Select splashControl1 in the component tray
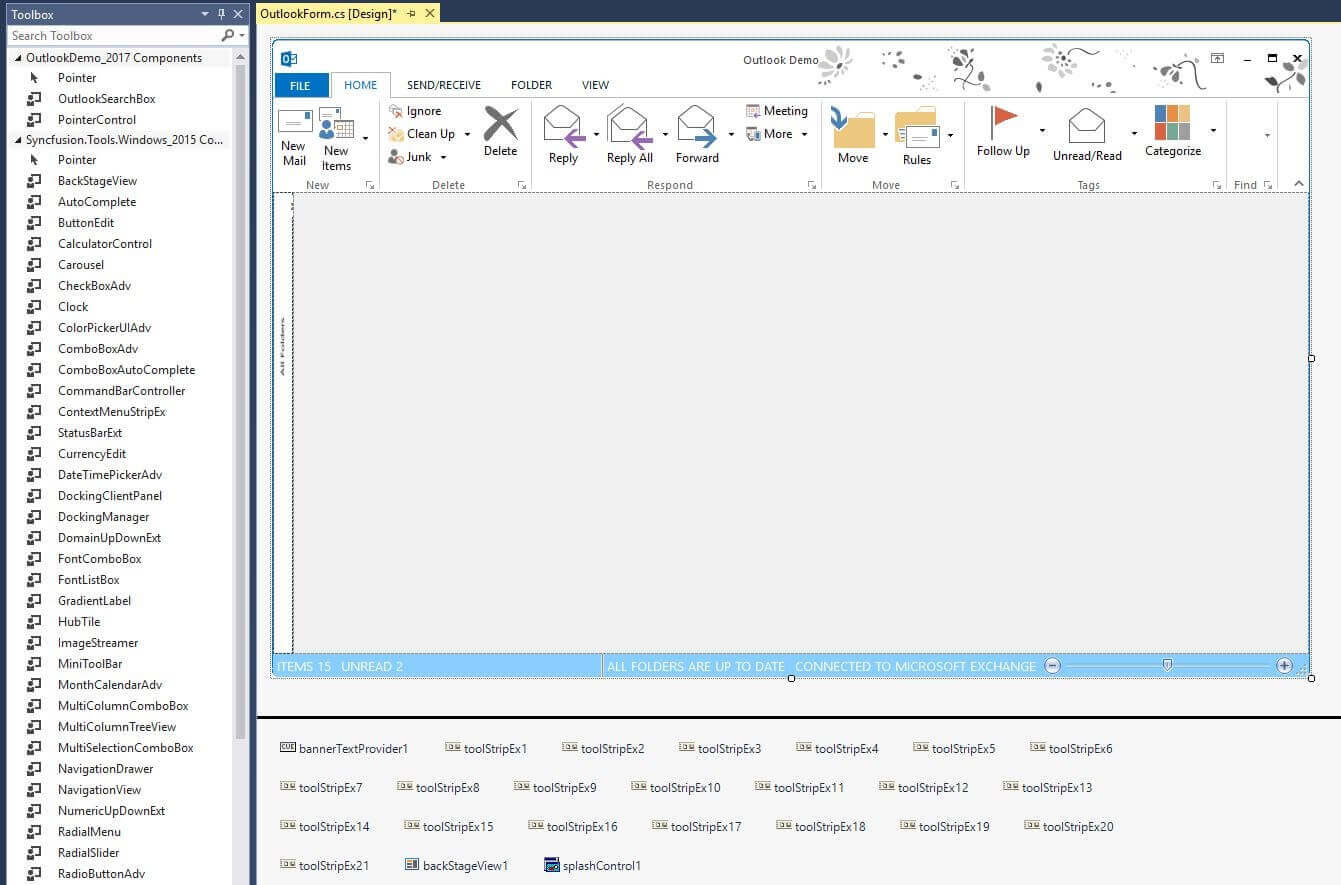The height and width of the screenshot is (885, 1341). coord(592,865)
